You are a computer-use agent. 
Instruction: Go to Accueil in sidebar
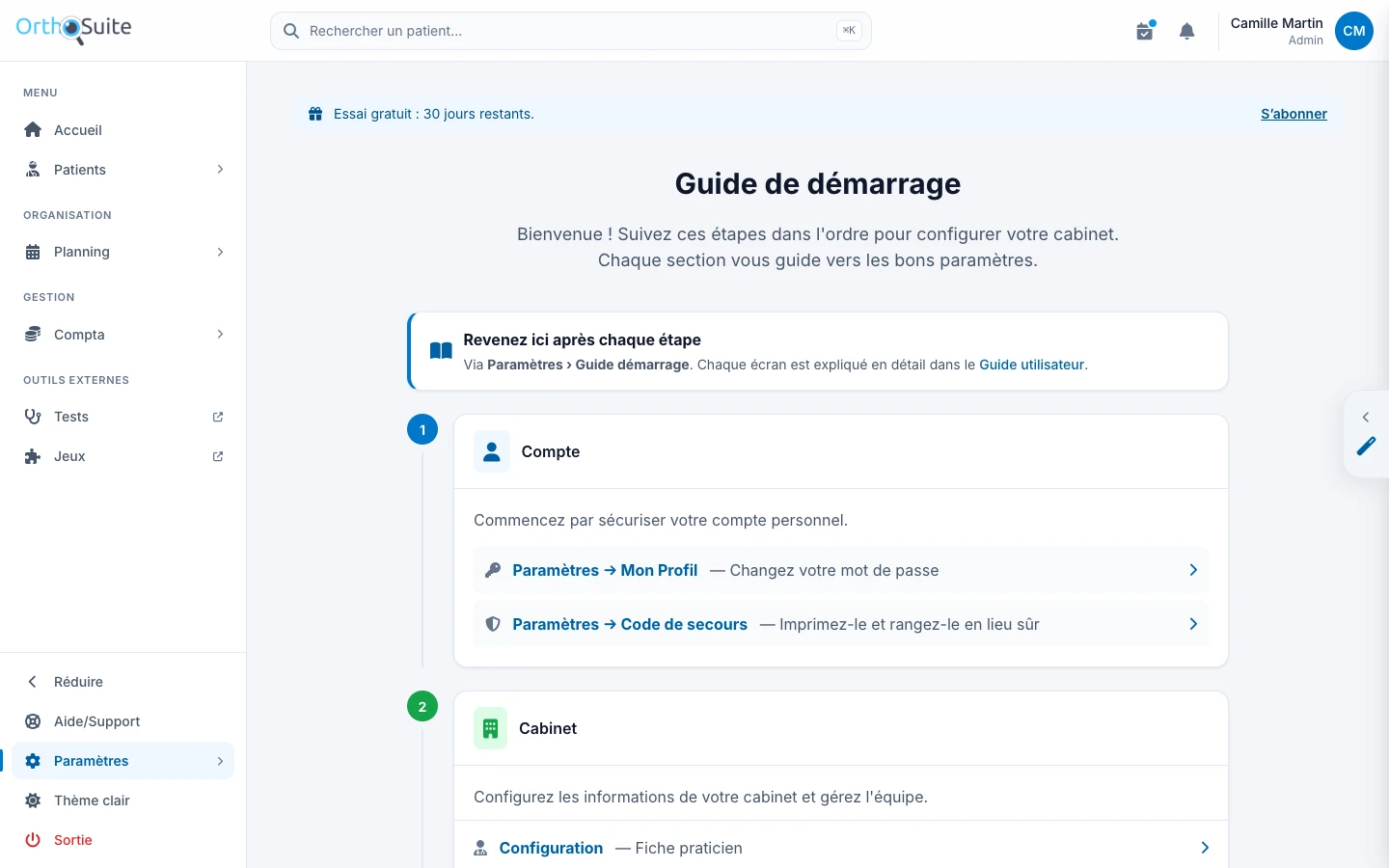(x=123, y=130)
